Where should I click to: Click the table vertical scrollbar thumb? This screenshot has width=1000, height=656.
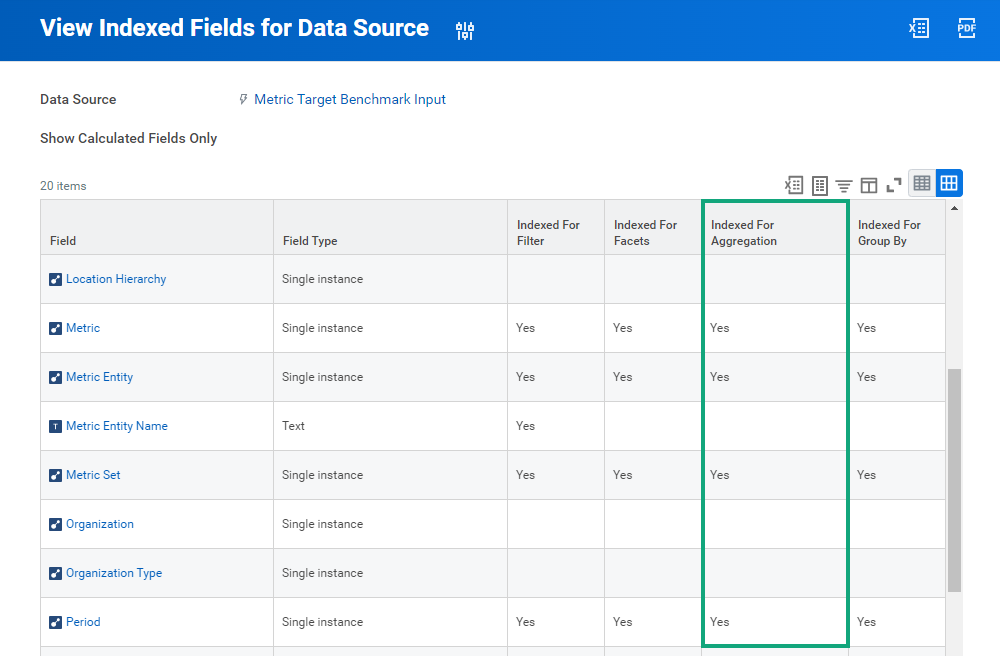pos(954,480)
